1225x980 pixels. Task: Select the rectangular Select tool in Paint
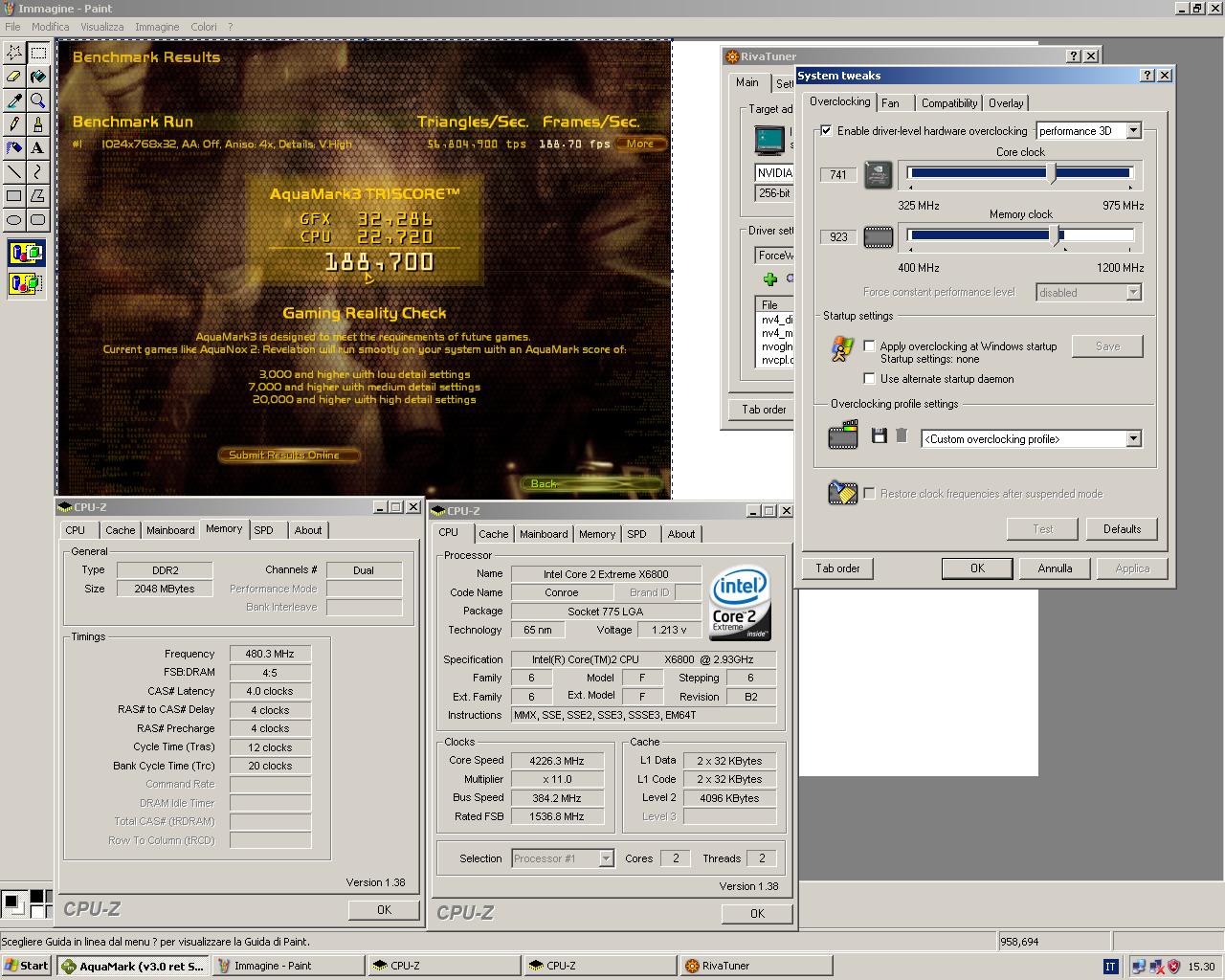(38, 53)
